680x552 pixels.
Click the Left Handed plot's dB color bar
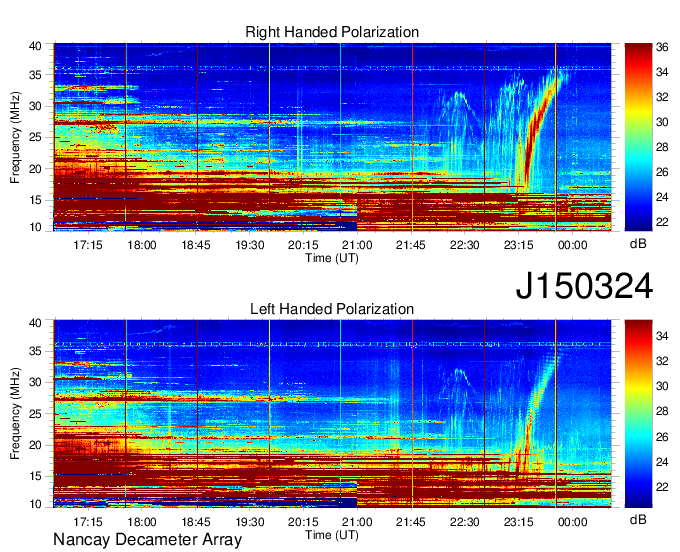(638, 414)
